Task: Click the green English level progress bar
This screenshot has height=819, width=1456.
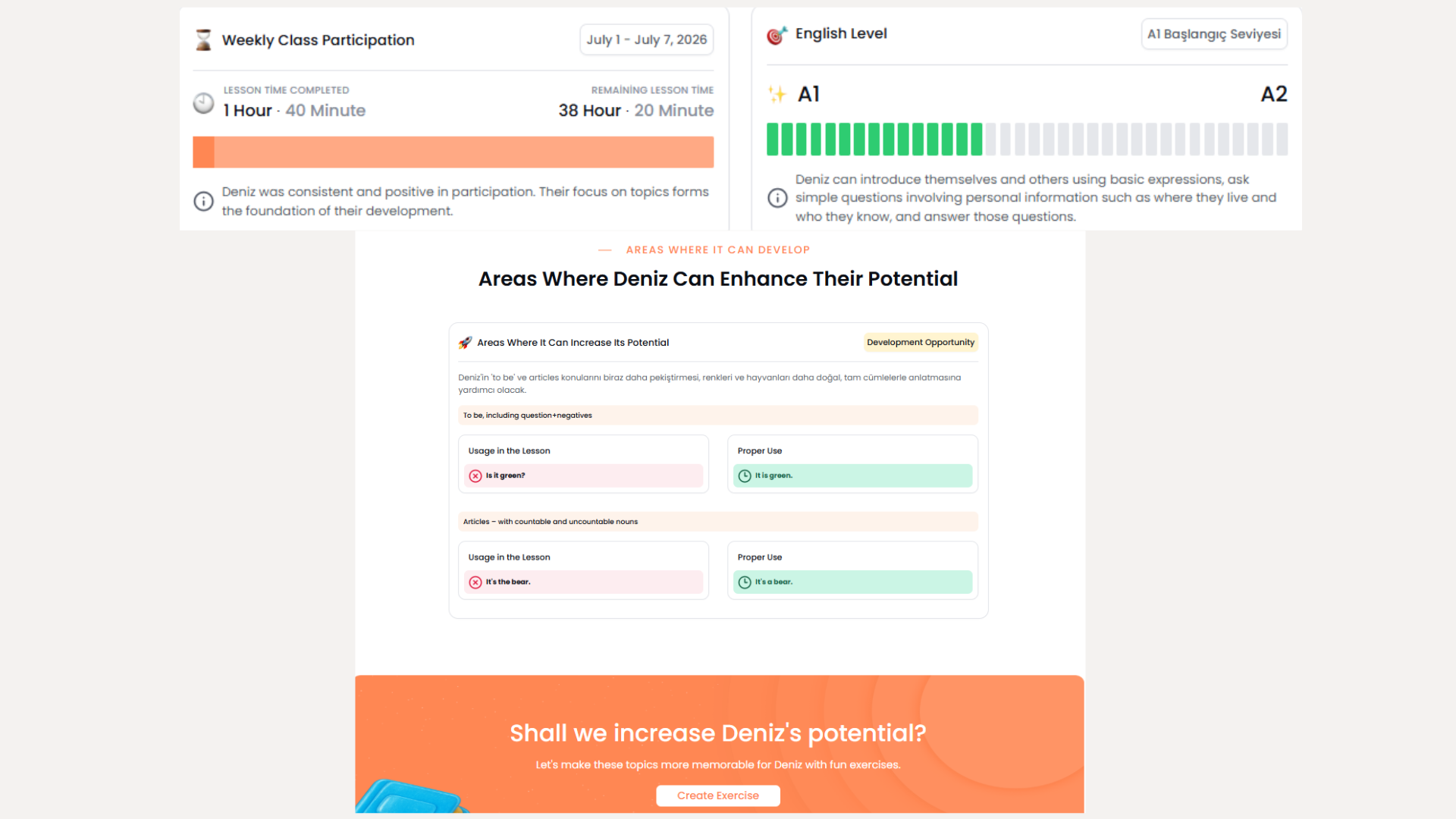Action: [1027, 140]
